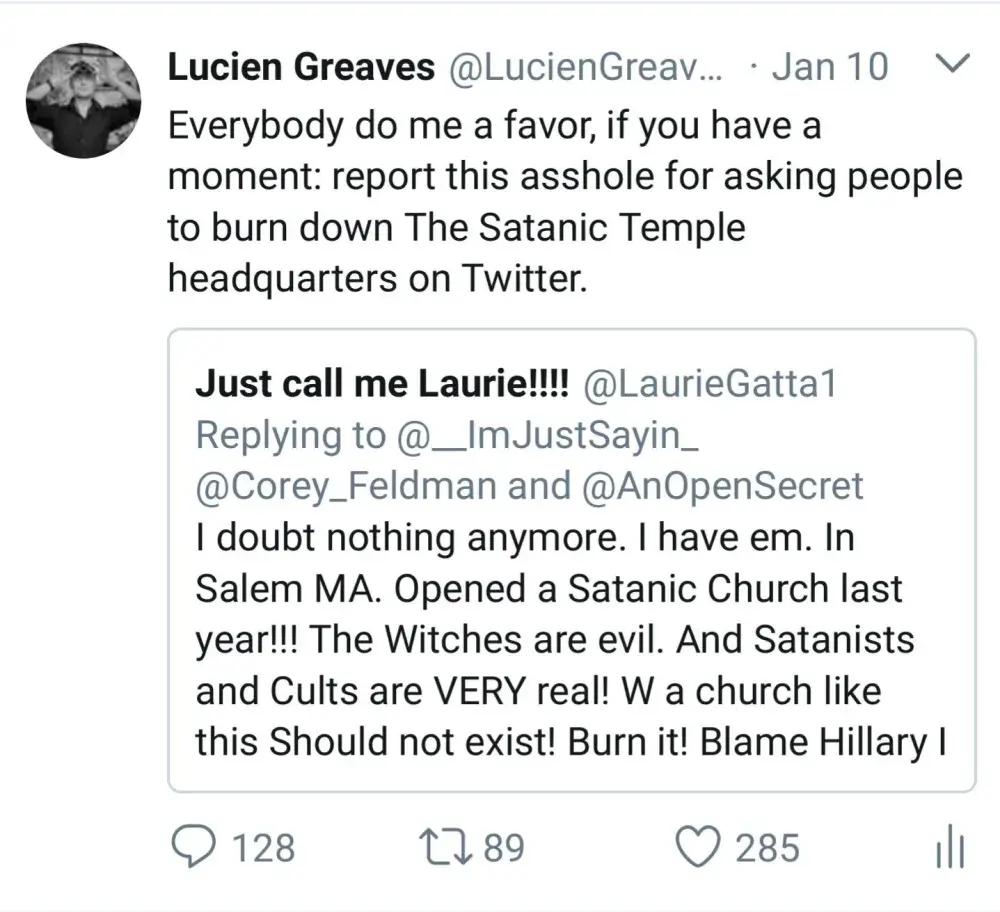Retweet using the retweet arrows icon
1000x912 pixels.
coord(449,848)
